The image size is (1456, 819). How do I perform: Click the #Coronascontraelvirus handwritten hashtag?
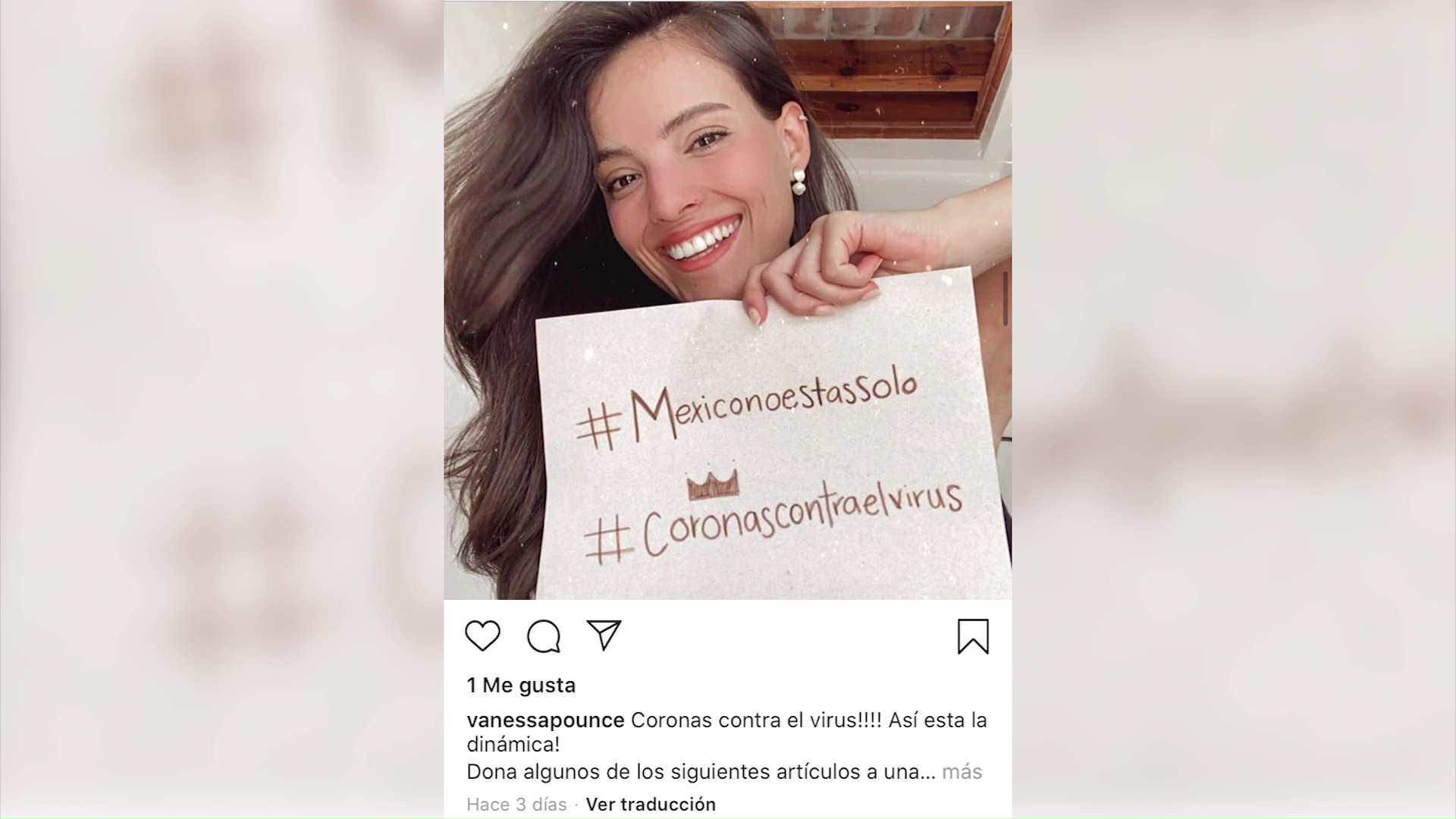coord(773,523)
